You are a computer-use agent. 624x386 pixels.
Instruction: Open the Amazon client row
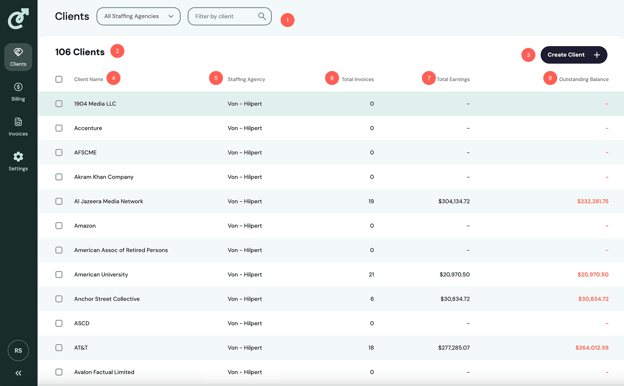[85, 226]
